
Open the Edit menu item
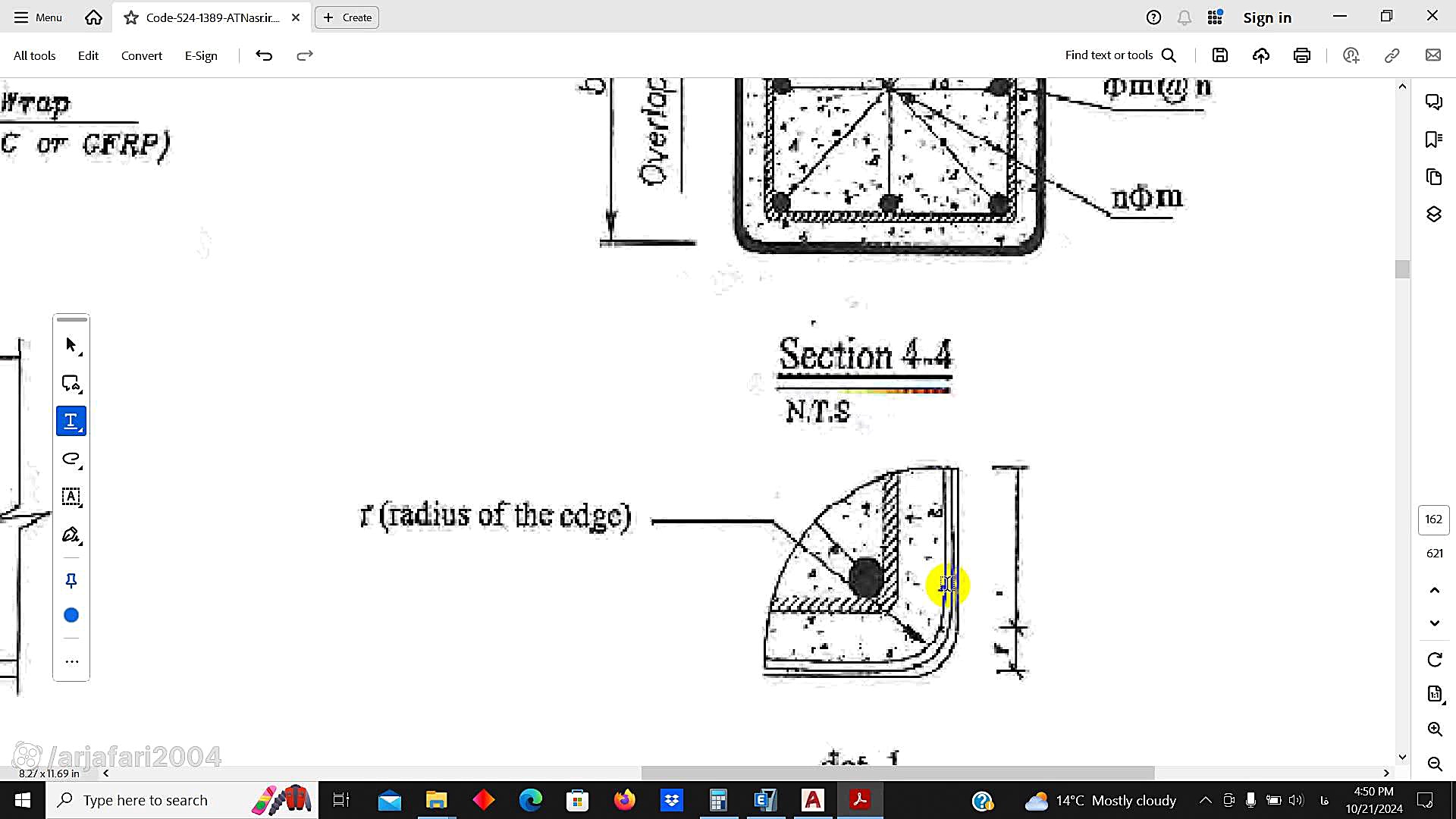pyautogui.click(x=88, y=55)
